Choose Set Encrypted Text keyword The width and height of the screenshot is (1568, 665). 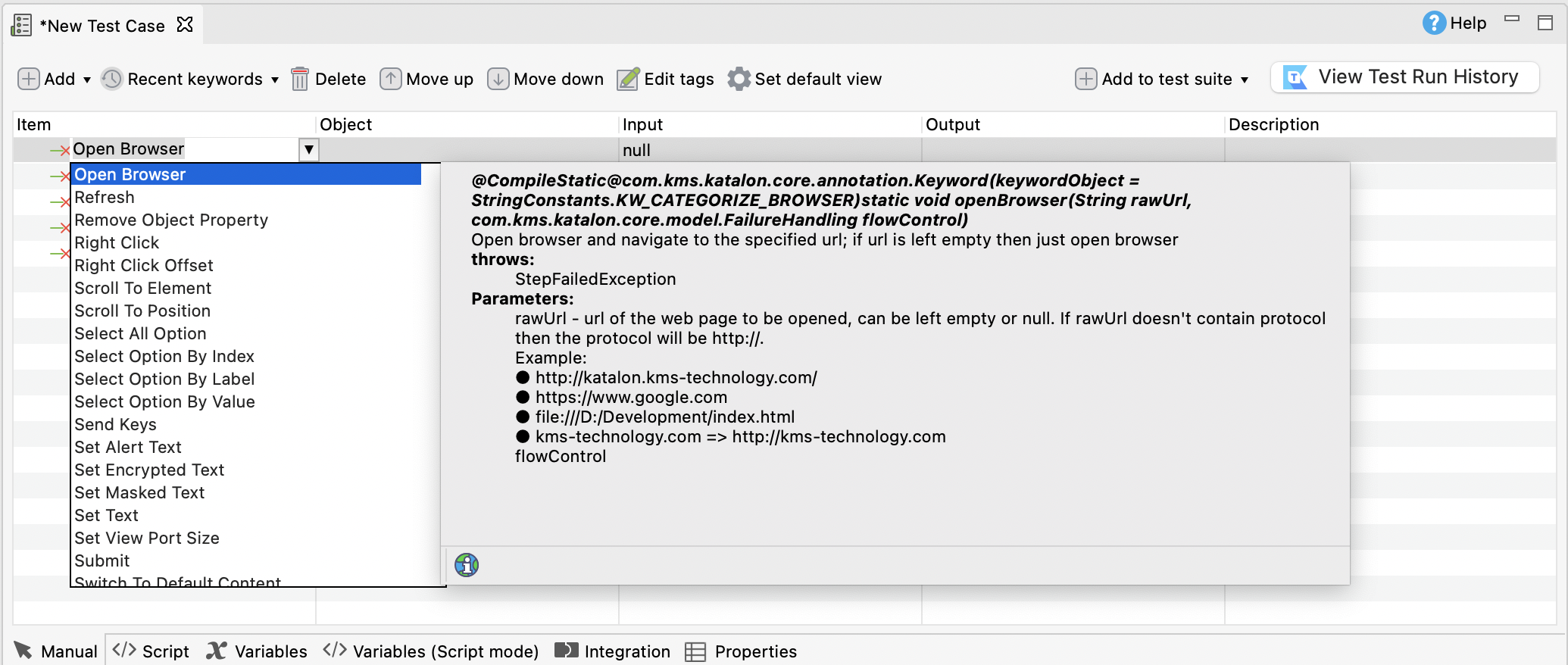coord(149,470)
